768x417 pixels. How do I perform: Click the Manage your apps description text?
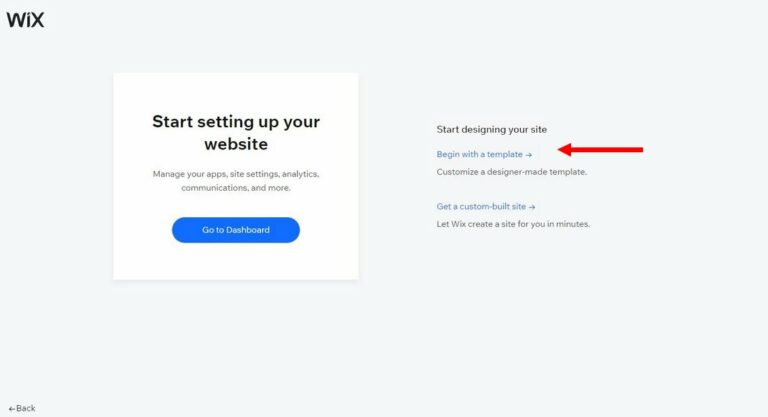[x=236, y=181]
